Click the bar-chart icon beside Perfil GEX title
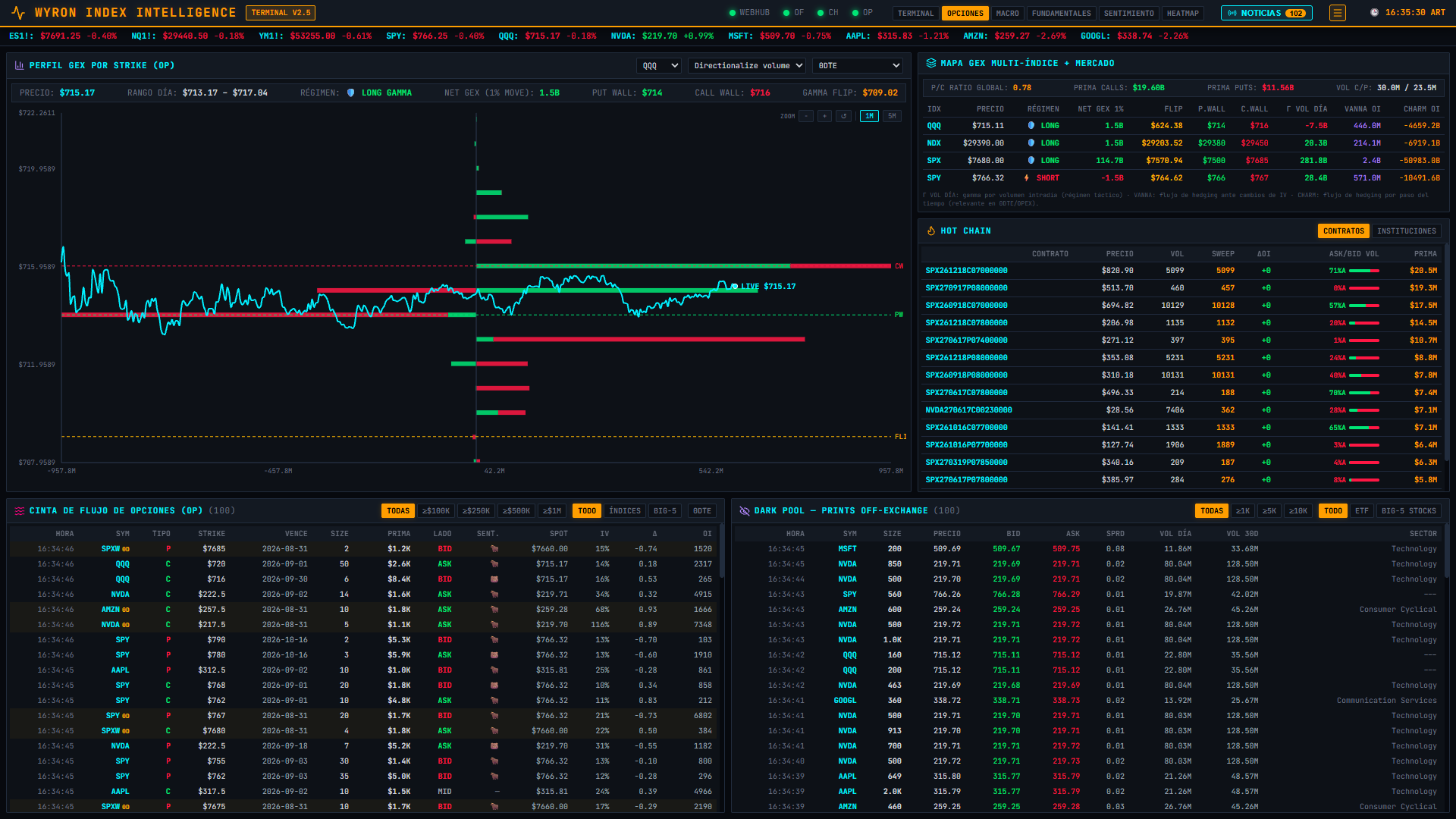 tap(19, 66)
